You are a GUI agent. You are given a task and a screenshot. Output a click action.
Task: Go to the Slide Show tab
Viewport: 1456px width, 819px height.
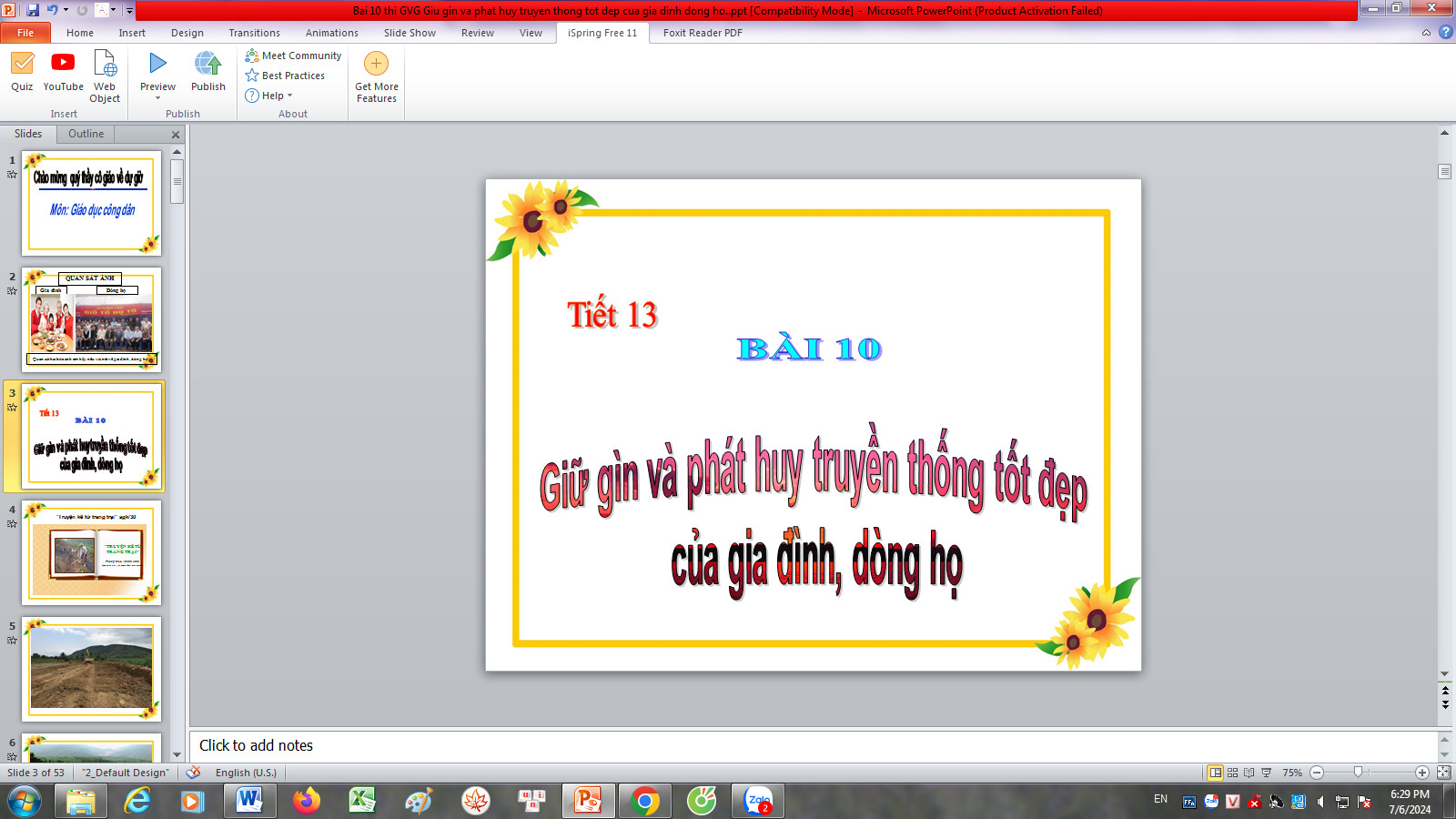409,33
